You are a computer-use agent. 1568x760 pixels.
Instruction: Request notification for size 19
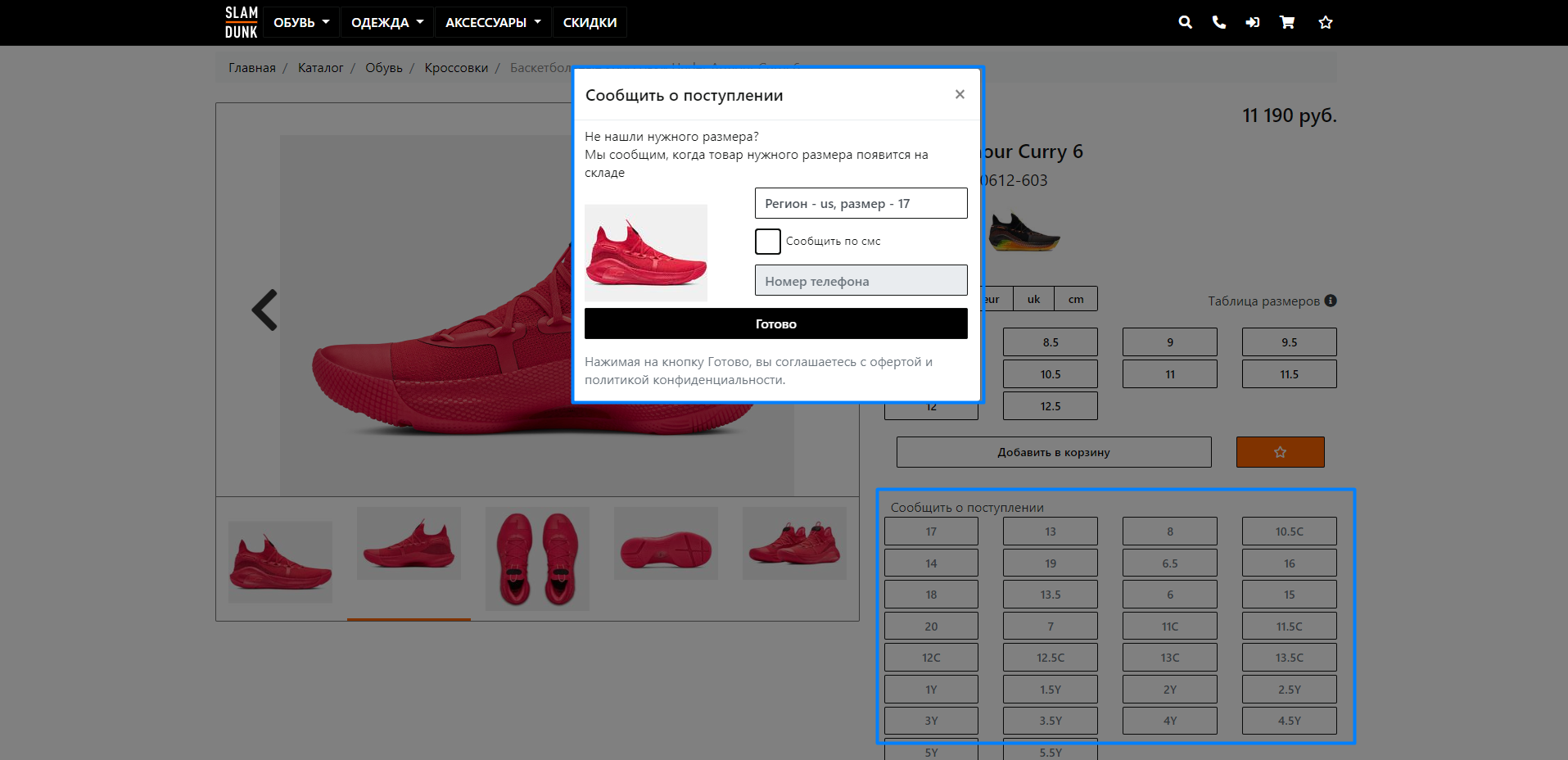[x=1051, y=563]
